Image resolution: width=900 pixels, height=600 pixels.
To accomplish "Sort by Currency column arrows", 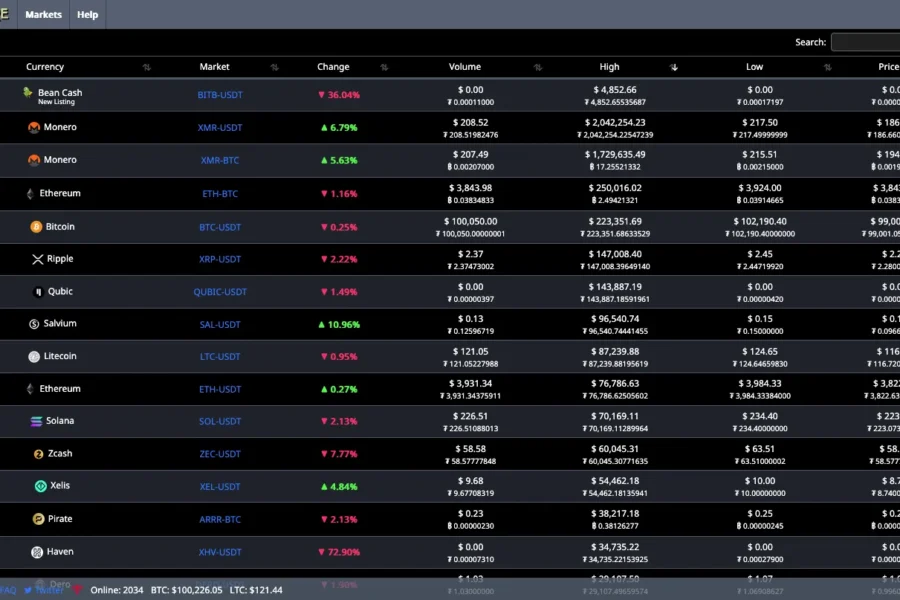I will coord(147,67).
